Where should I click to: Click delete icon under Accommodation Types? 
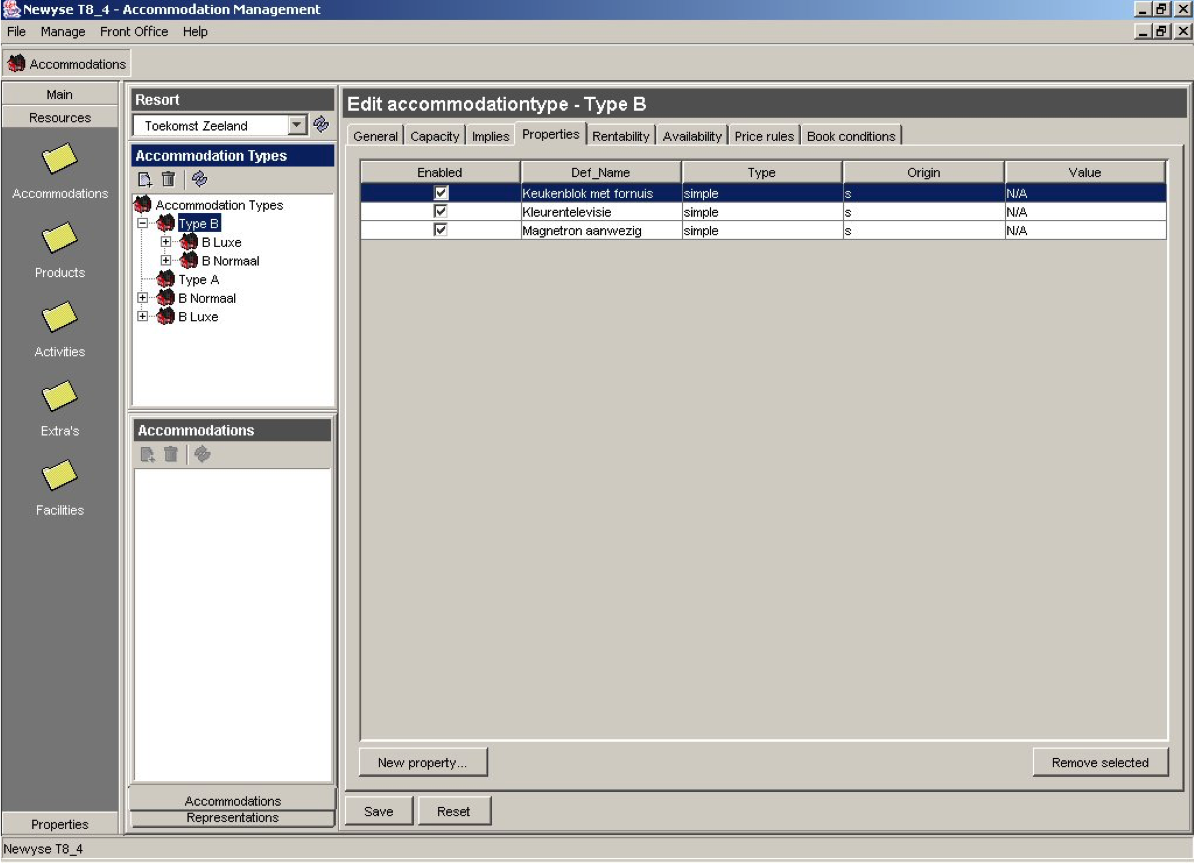click(x=169, y=180)
